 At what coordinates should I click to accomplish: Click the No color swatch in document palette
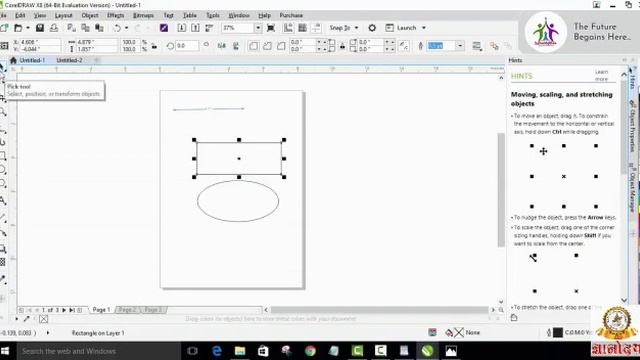44,319
